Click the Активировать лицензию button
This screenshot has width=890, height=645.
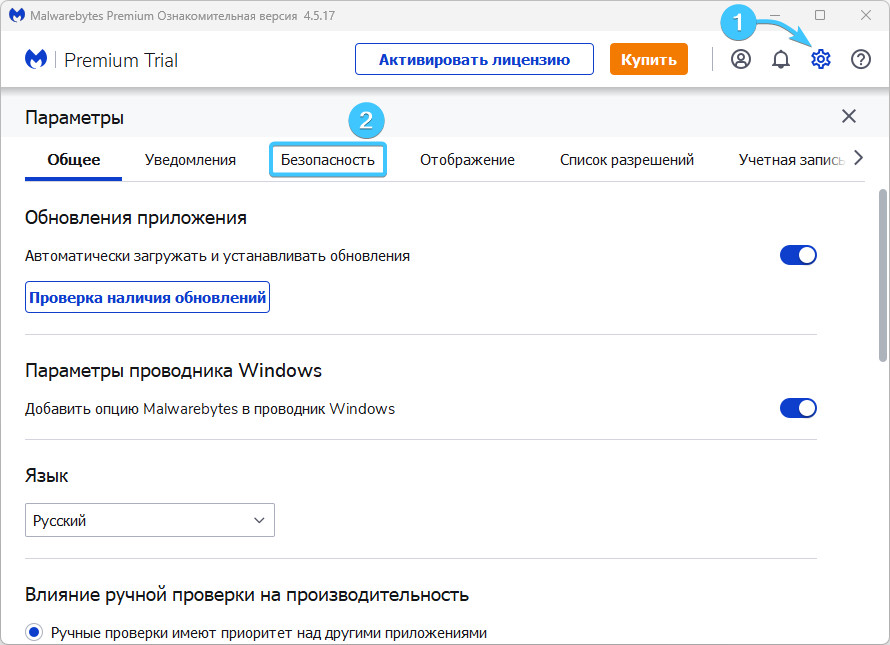coord(475,59)
